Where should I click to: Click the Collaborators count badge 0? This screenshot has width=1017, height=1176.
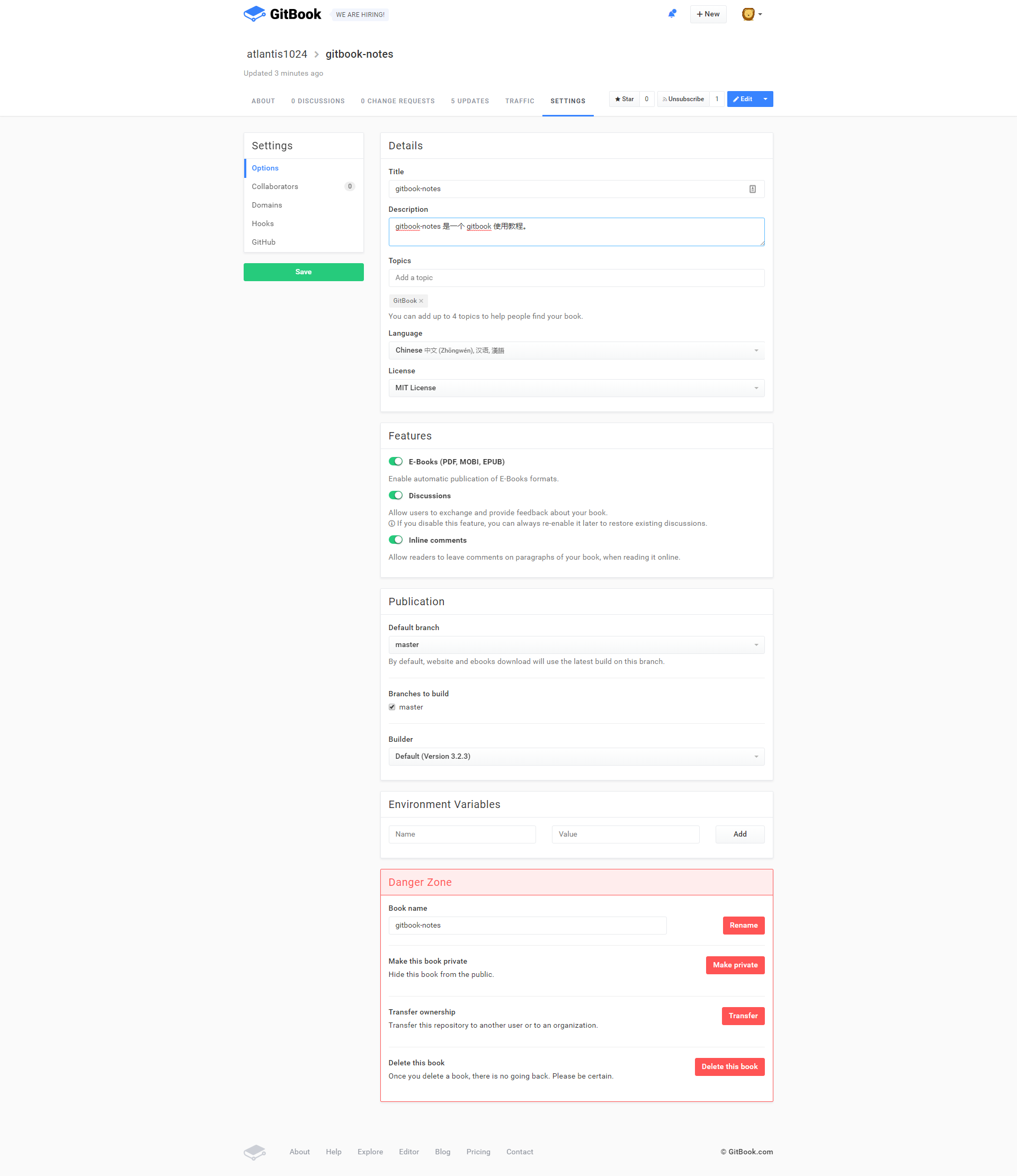coord(350,187)
